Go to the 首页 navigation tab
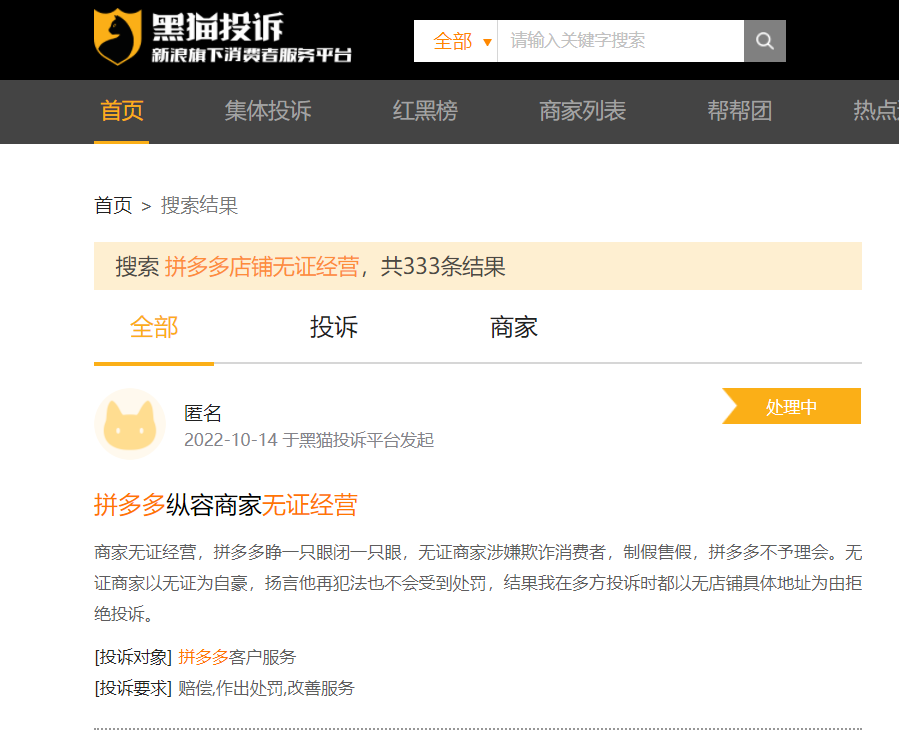This screenshot has height=742, width=899. [x=122, y=111]
